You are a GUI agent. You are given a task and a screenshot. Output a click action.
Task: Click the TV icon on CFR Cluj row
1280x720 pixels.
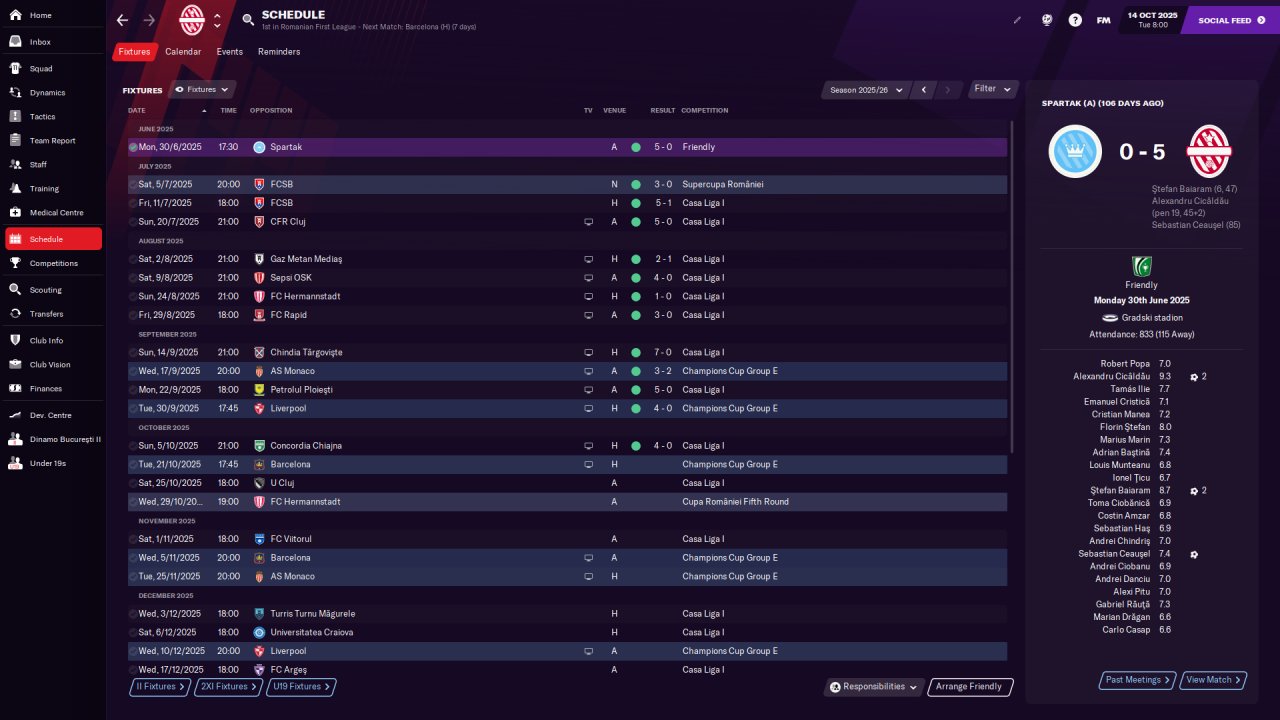coord(589,222)
